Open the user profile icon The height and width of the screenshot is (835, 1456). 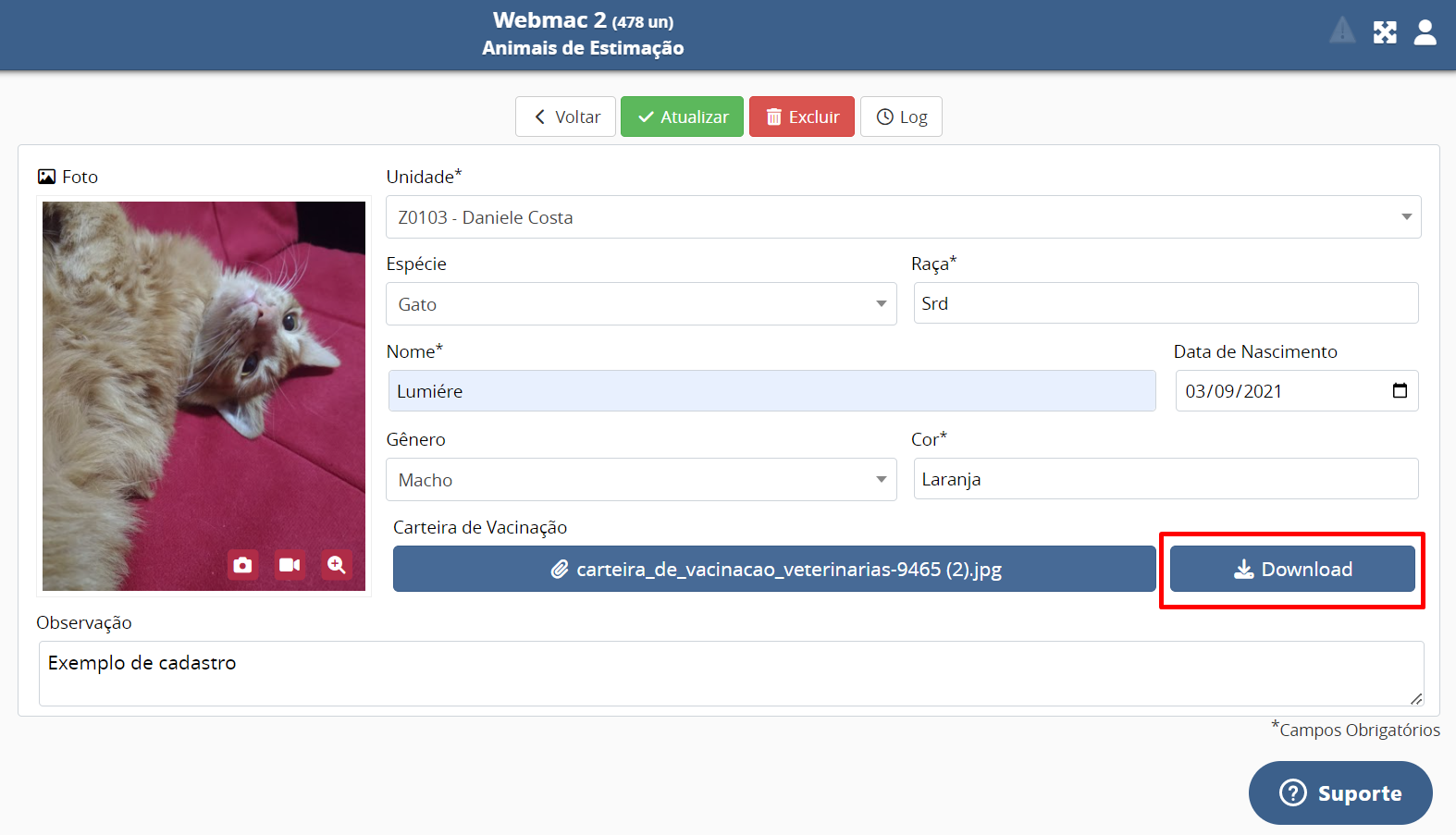pyautogui.click(x=1425, y=32)
